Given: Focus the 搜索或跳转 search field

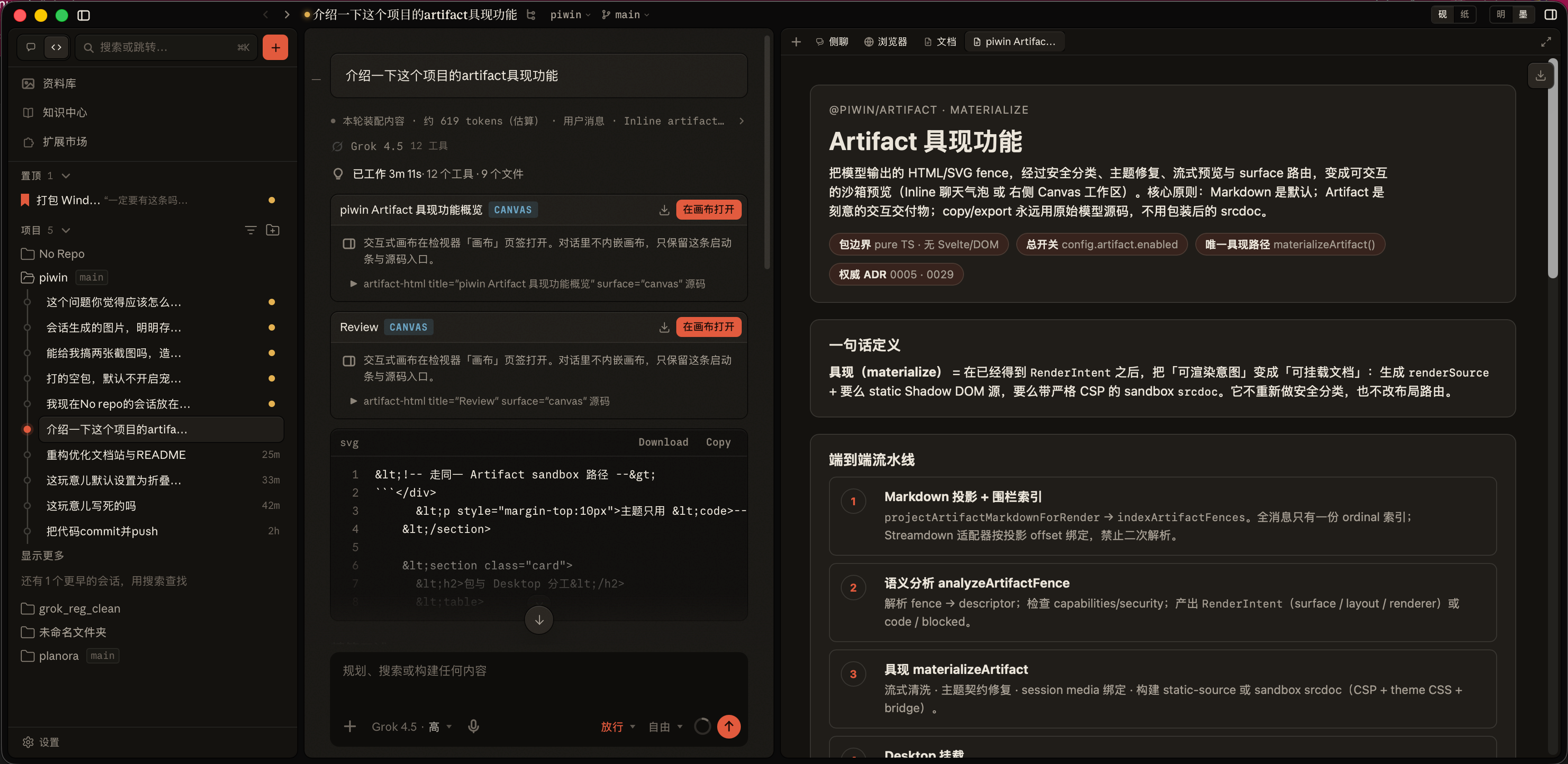Looking at the screenshot, I should point(167,47).
